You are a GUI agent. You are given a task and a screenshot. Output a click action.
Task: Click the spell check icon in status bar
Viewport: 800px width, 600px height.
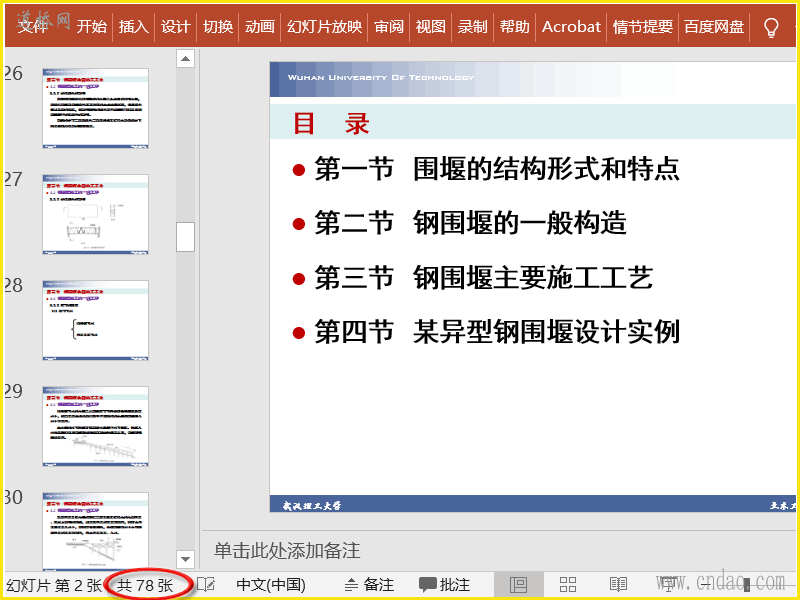click(206, 585)
